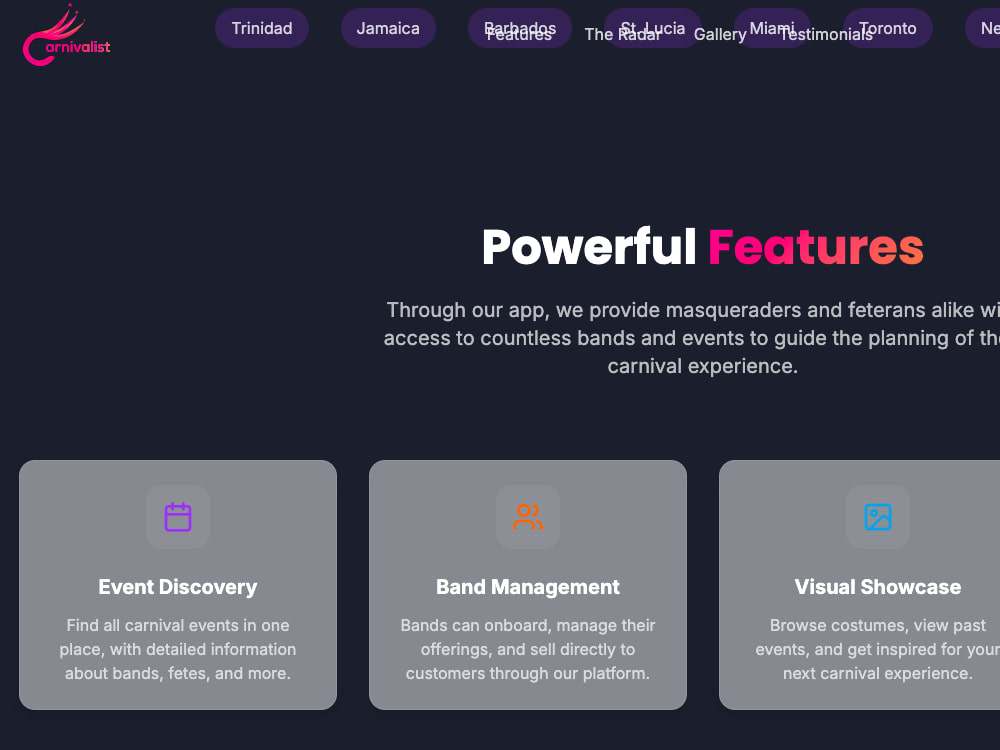Click the purple calendar icon

point(178,517)
